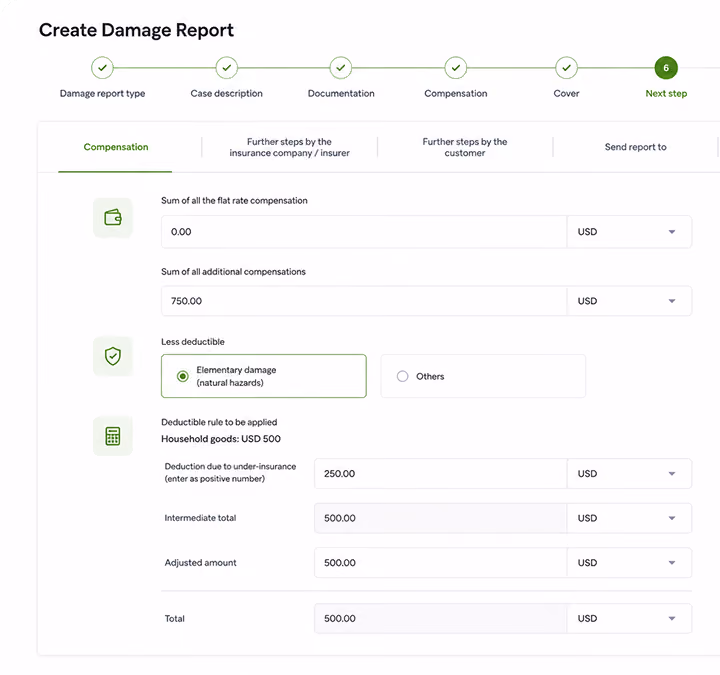Click the under-insurance deduction field showing 250.00
The width and height of the screenshot is (720, 675).
(441, 473)
